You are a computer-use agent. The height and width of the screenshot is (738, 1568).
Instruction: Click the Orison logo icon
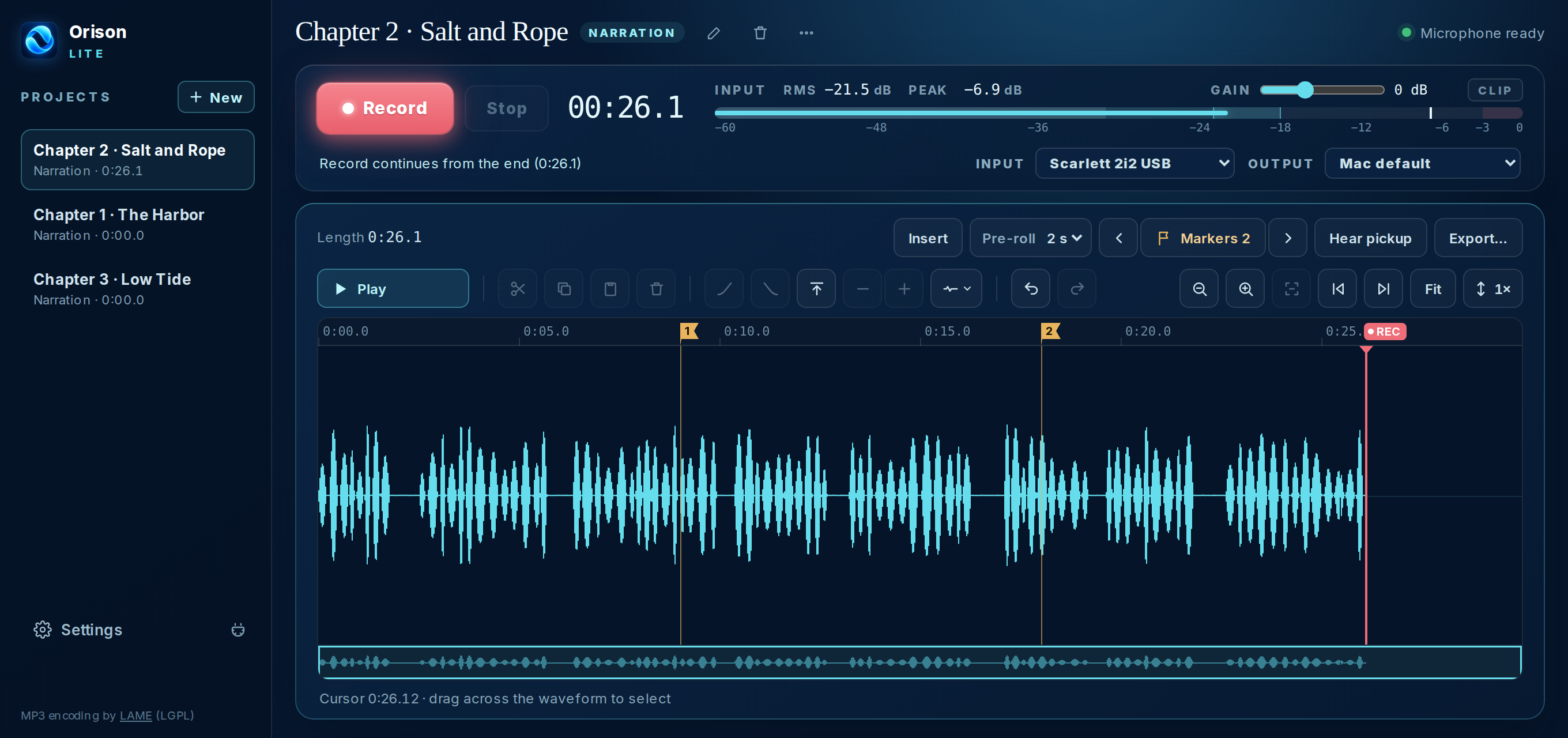click(x=40, y=40)
